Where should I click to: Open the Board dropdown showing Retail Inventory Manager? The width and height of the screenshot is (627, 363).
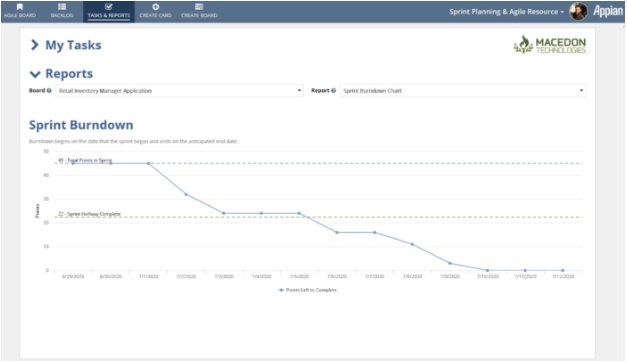coord(180,91)
